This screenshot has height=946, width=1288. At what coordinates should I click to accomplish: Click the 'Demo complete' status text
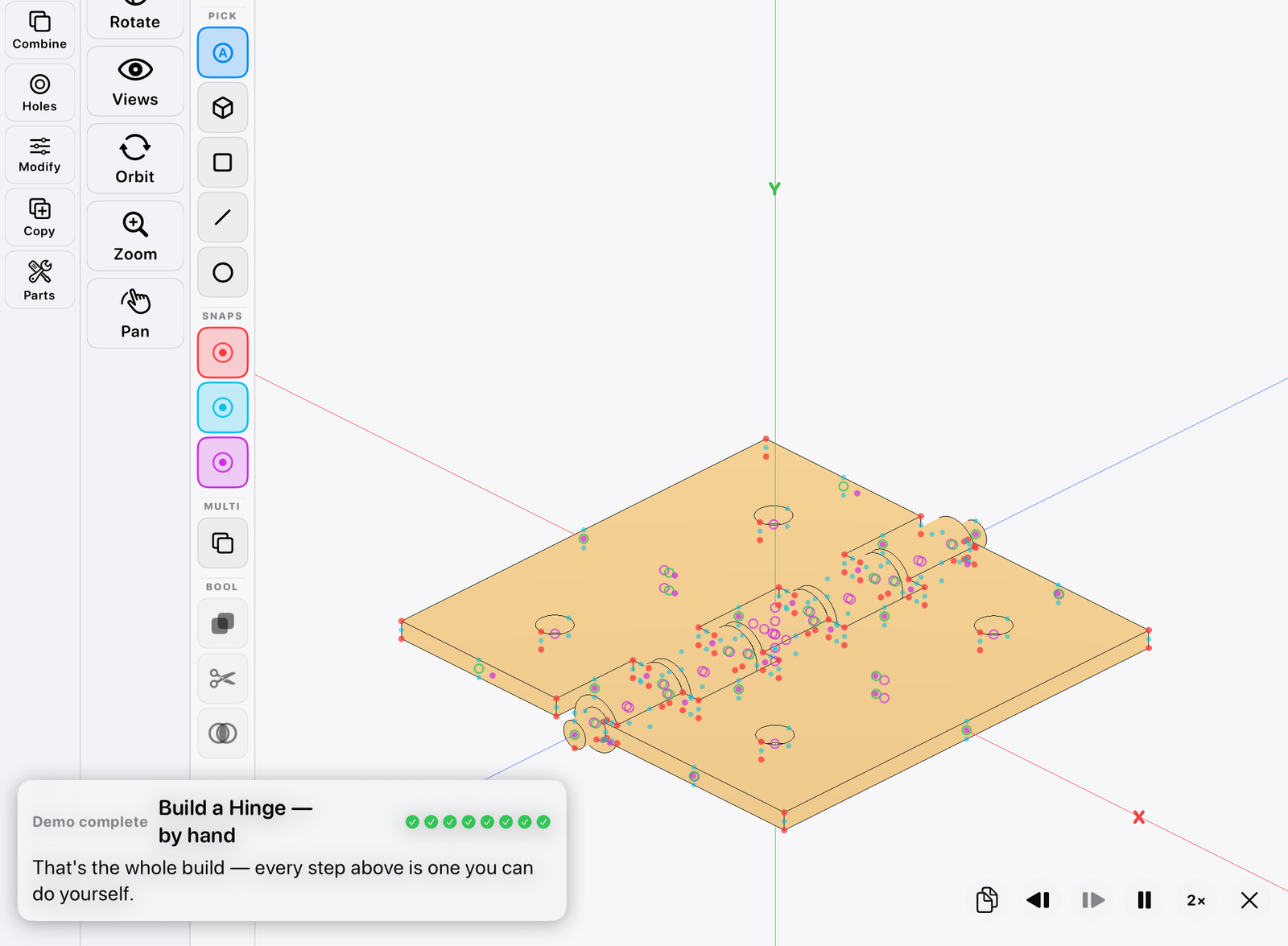click(90, 822)
